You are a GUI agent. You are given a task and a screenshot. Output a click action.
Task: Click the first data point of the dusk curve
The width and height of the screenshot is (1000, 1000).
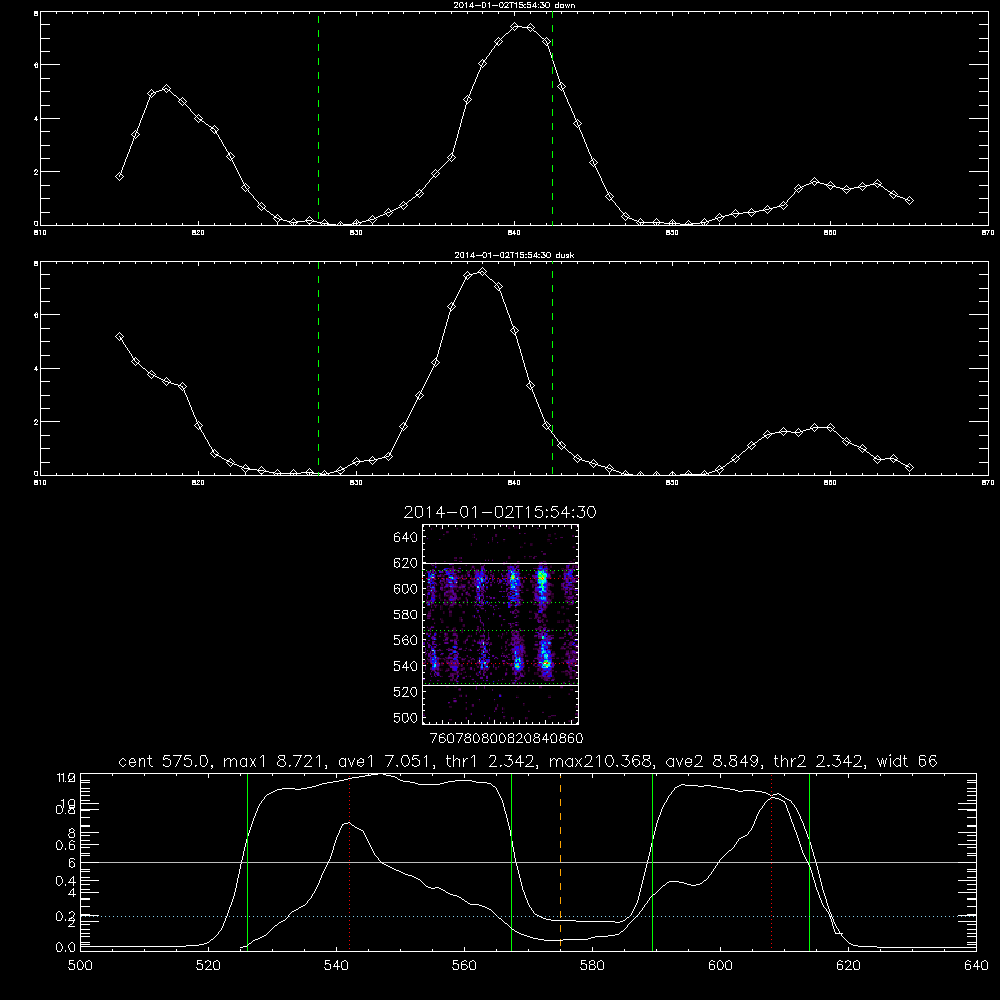(119, 337)
